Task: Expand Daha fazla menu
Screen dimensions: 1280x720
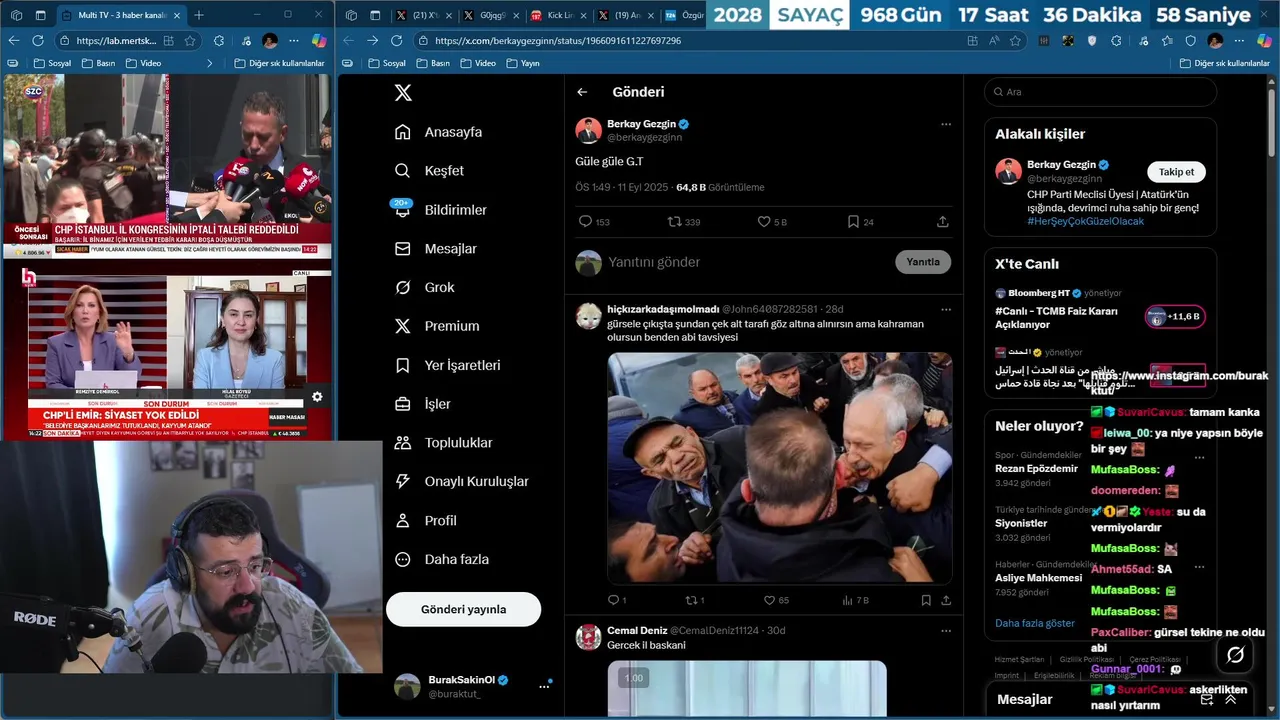Action: (x=442, y=559)
